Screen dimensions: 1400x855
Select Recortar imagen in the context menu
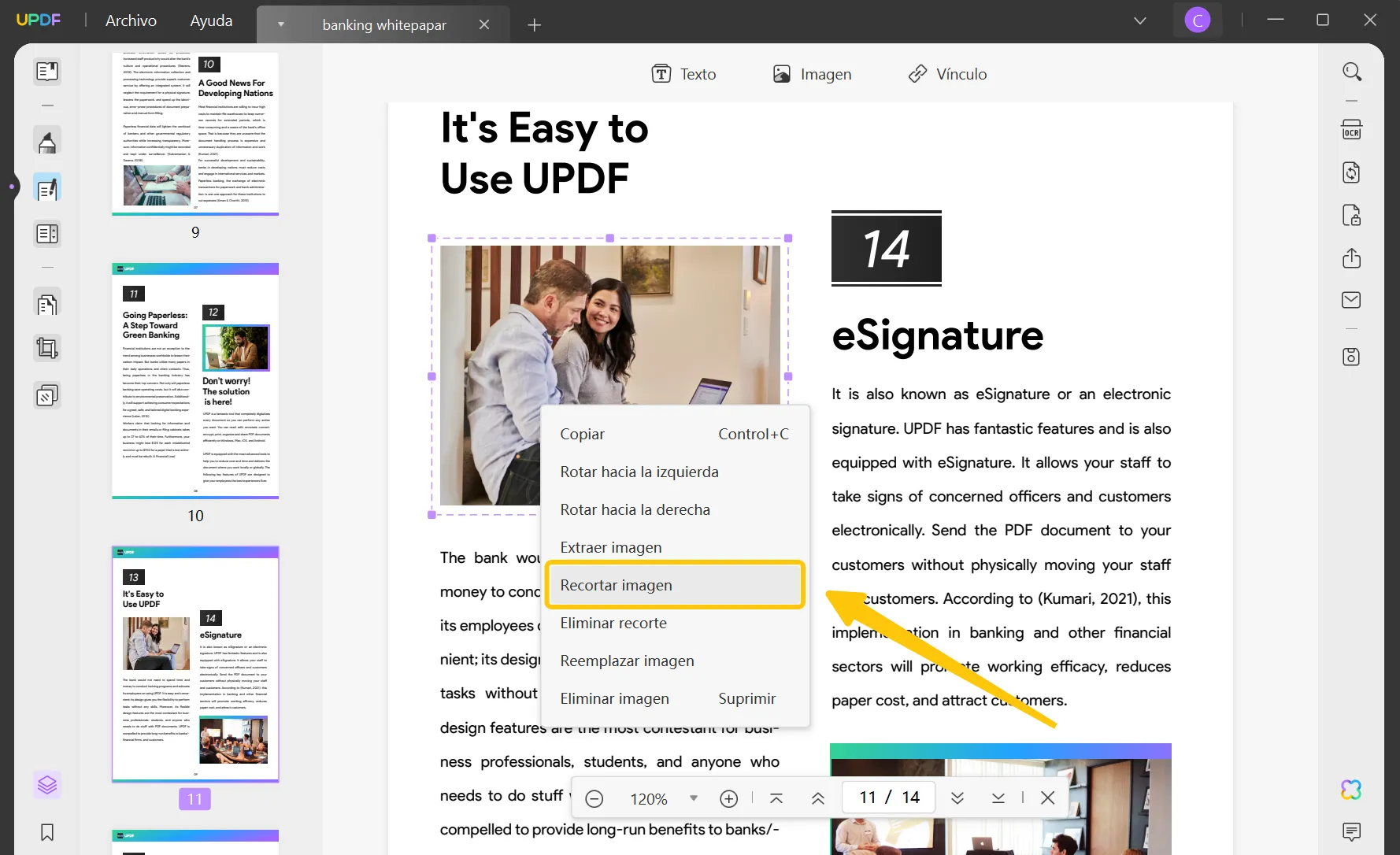675,585
